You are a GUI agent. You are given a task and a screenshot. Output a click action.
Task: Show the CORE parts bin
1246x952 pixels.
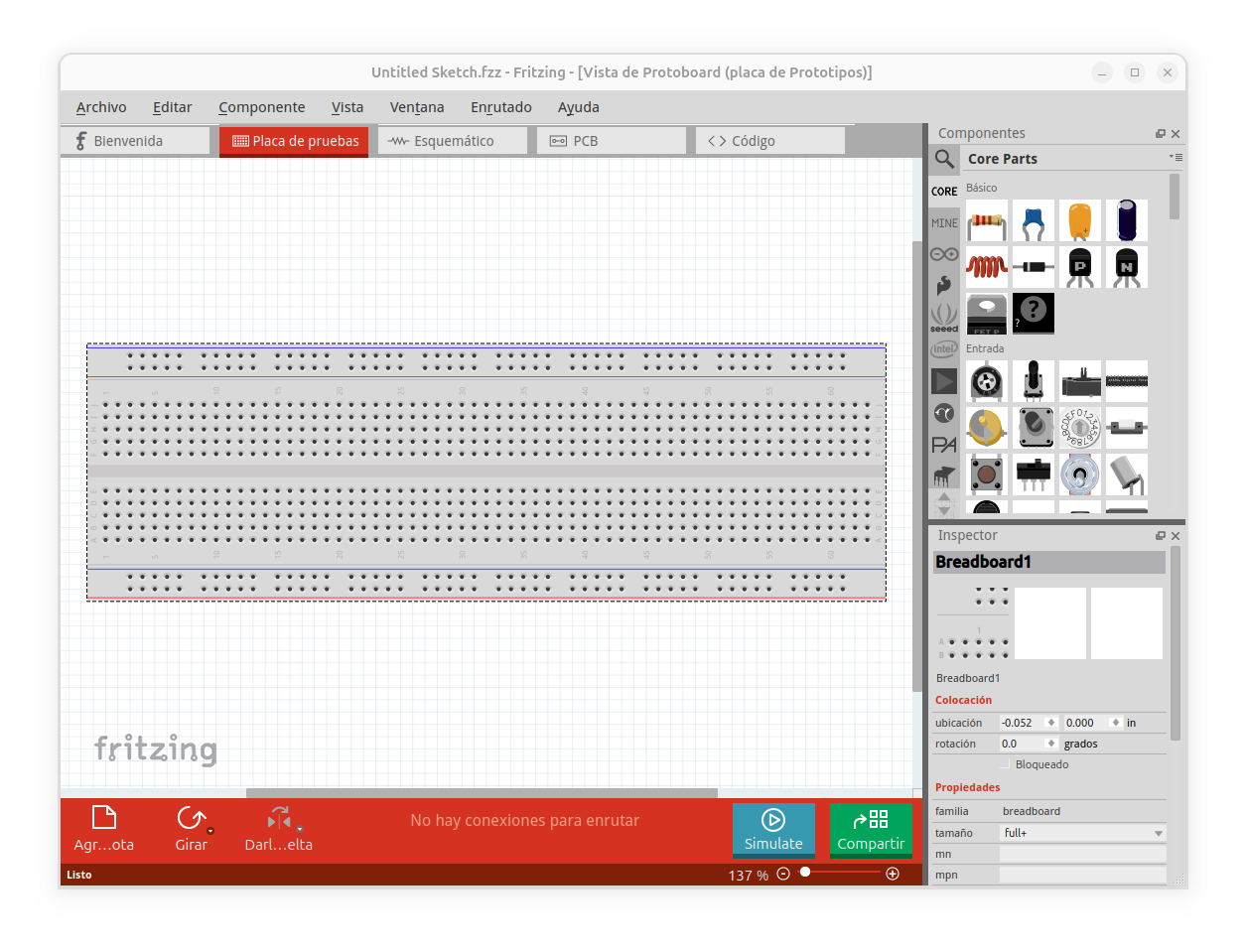click(x=944, y=191)
